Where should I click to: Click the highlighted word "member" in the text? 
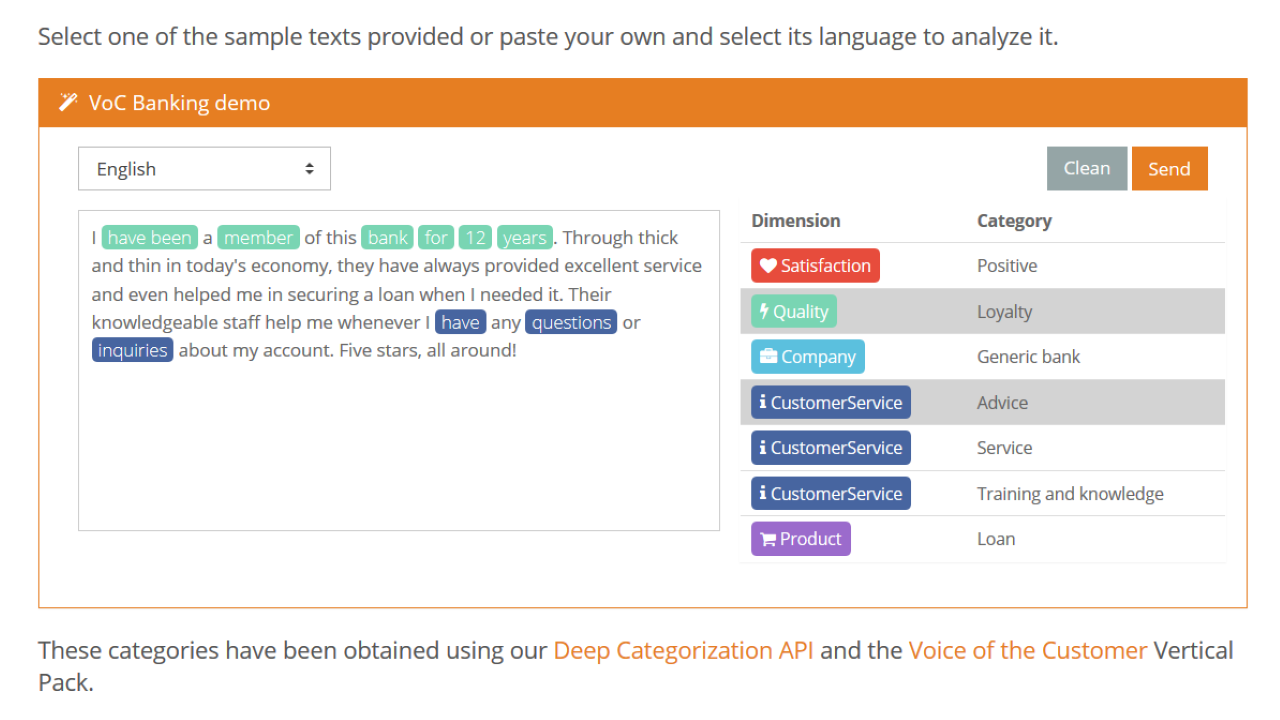coord(258,238)
